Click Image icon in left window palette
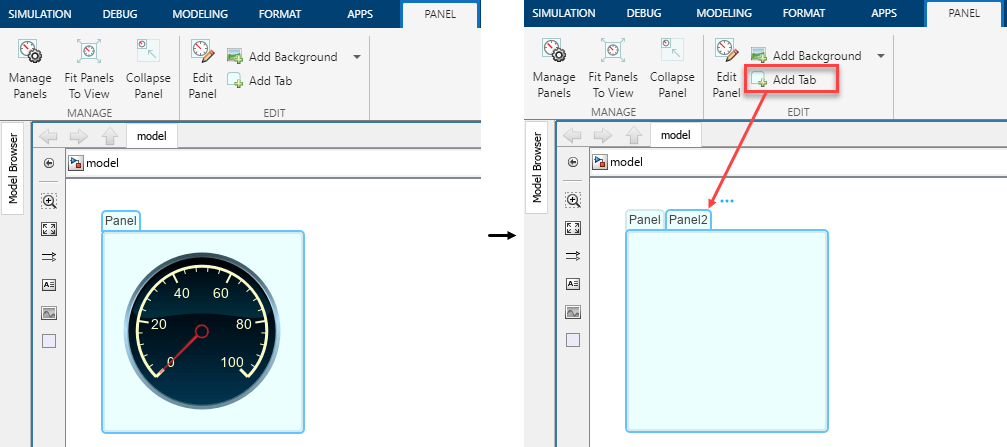 (x=49, y=313)
